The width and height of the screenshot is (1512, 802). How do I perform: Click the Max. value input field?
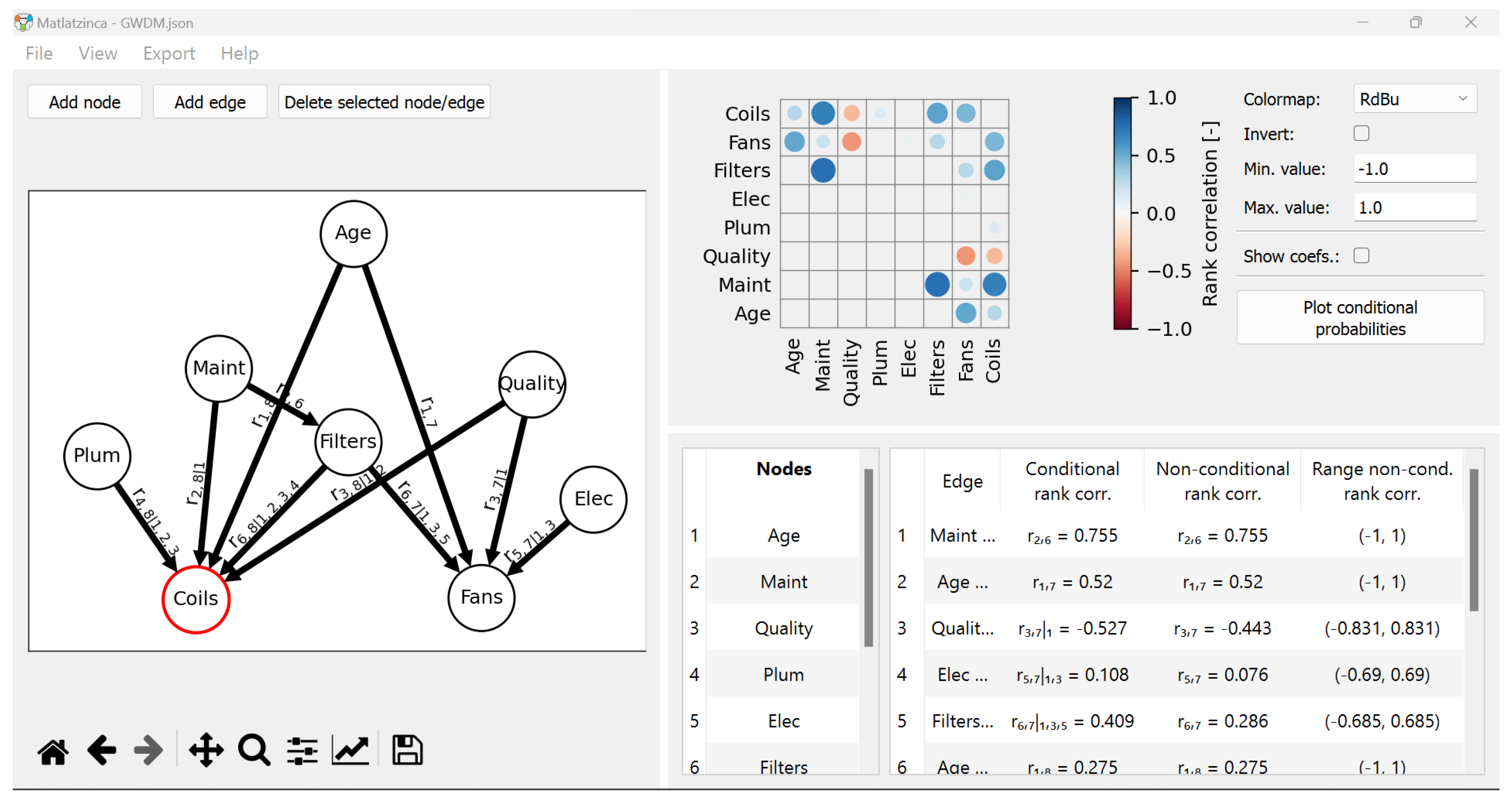click(x=1415, y=208)
